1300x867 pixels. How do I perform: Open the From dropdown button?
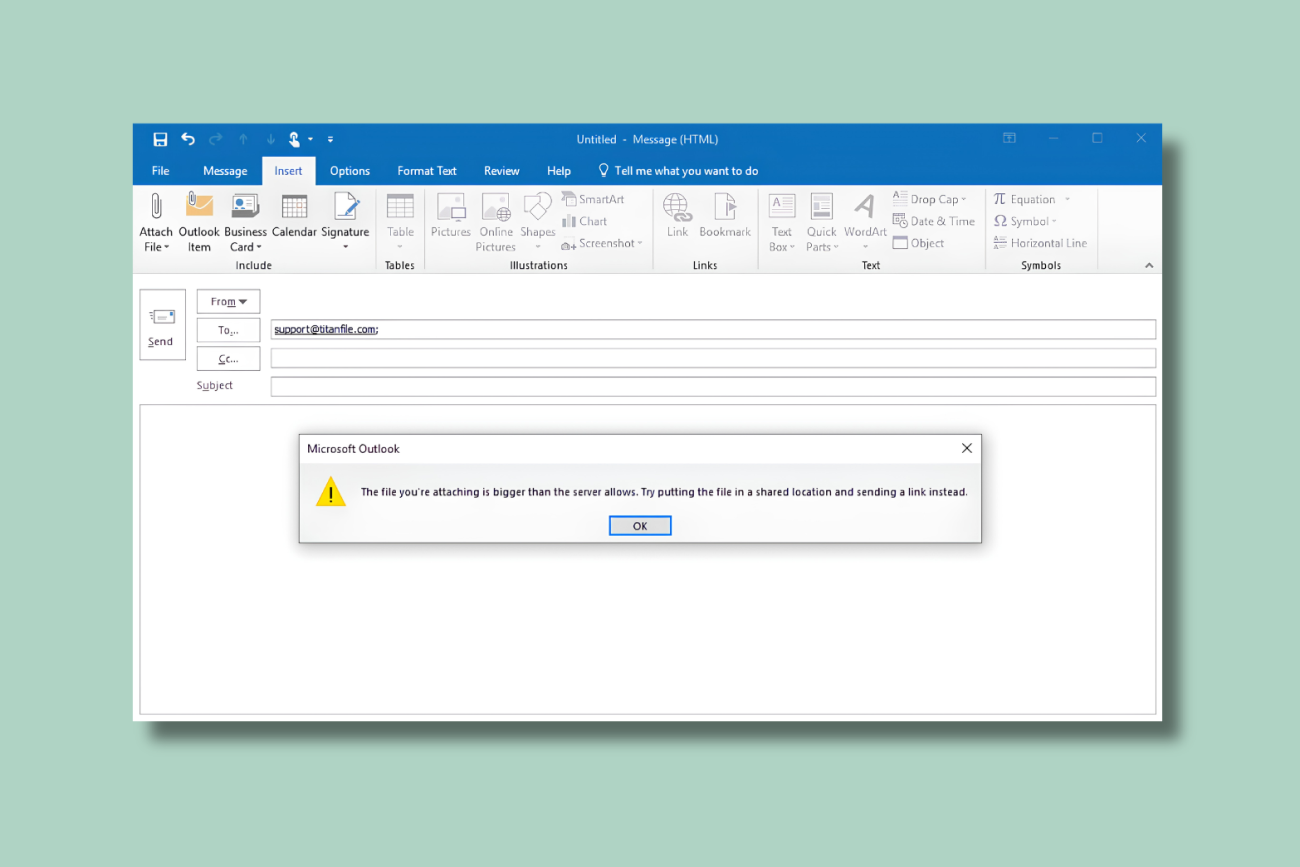(228, 301)
